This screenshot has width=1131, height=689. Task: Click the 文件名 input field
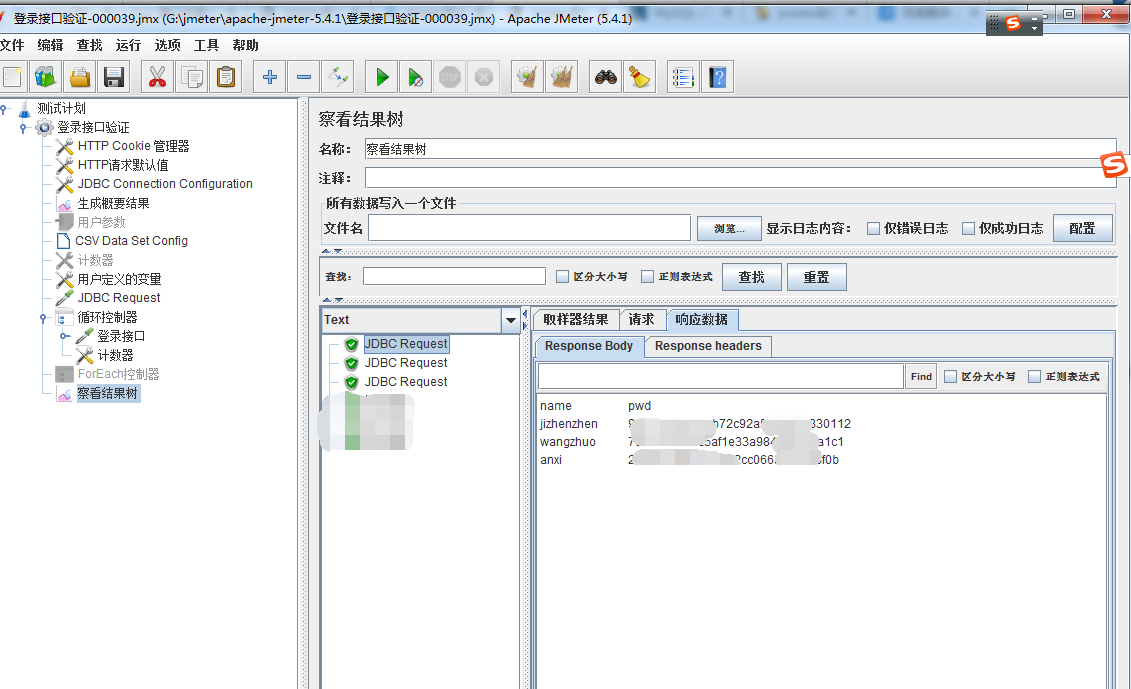529,229
